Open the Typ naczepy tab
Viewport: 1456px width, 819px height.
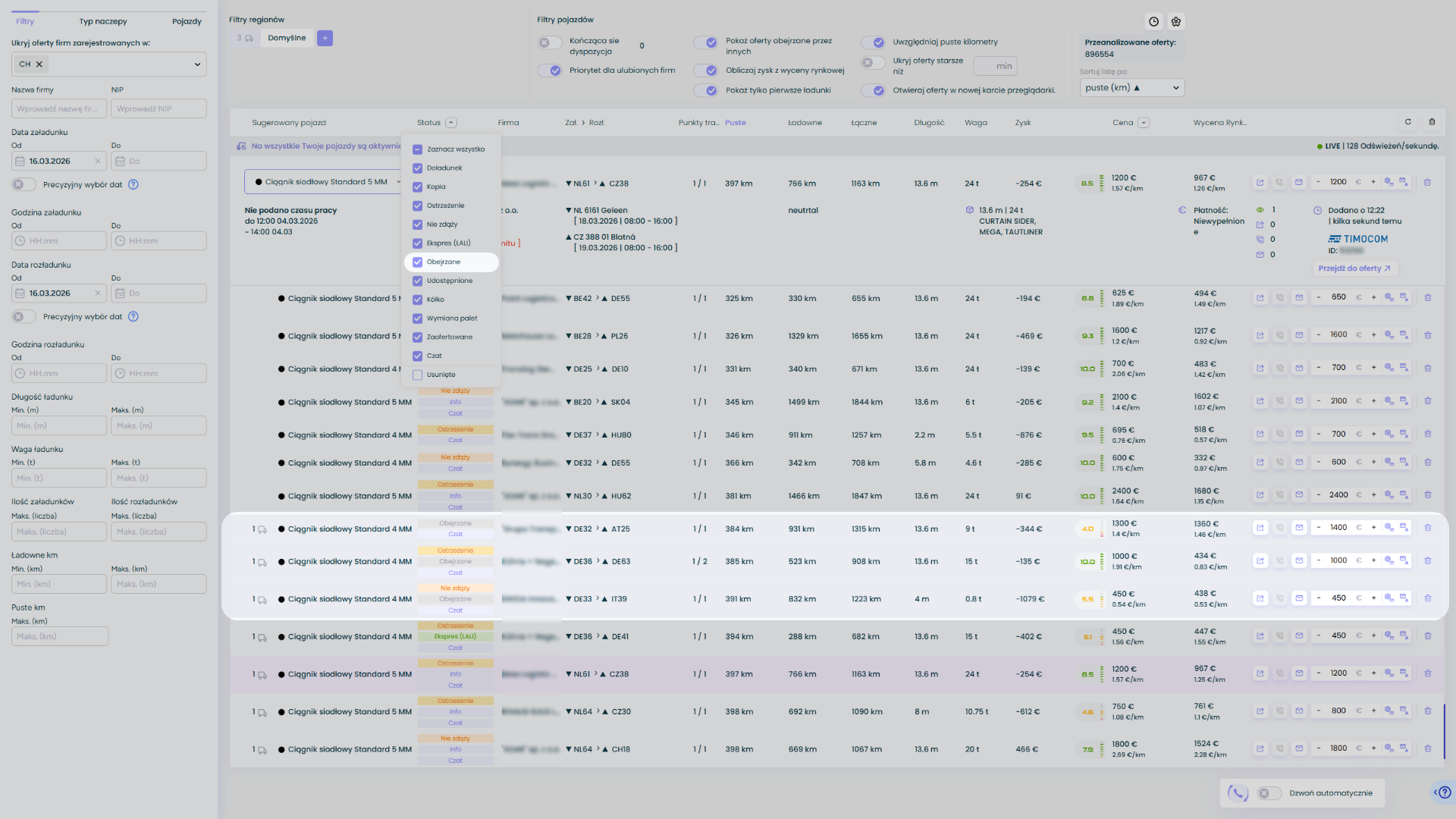coord(103,21)
